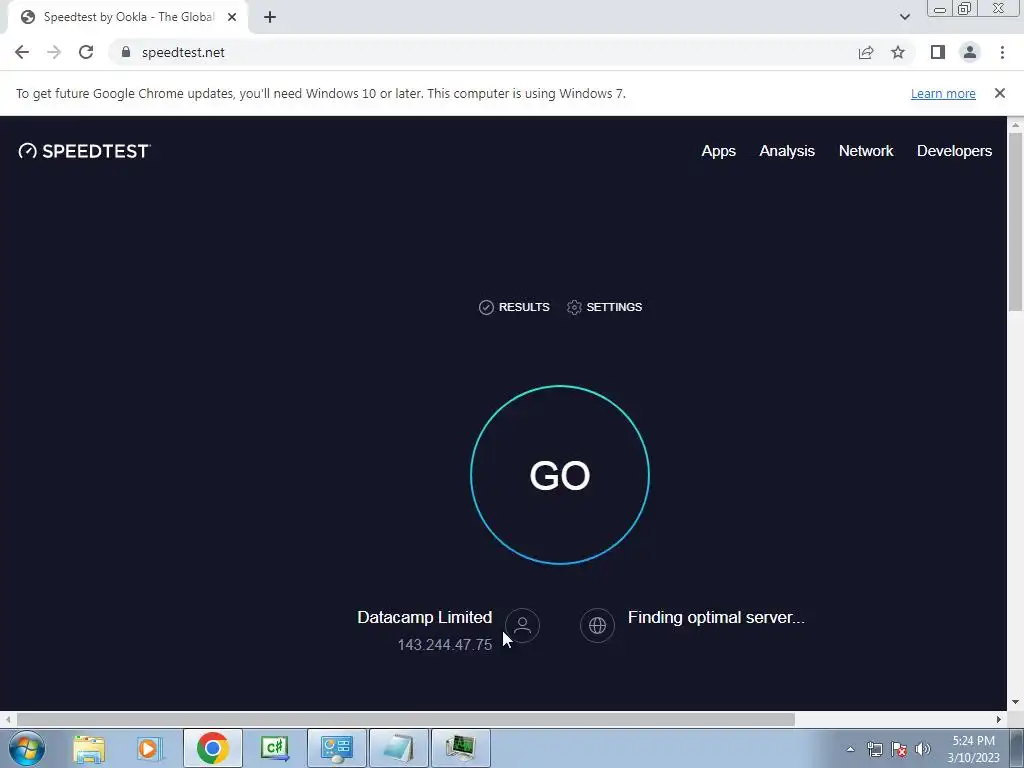Dismiss the Chrome update notification bar
The width and height of the screenshot is (1024, 768).
(1000, 93)
